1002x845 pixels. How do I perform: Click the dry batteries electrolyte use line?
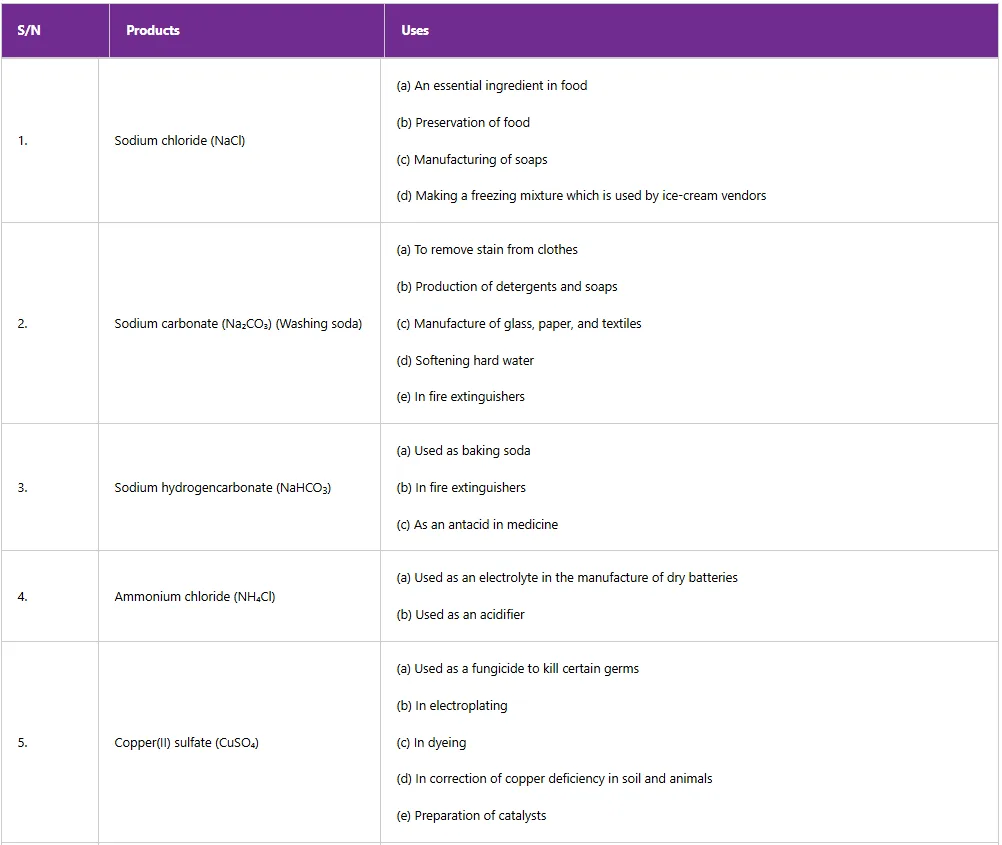[x=567, y=578]
